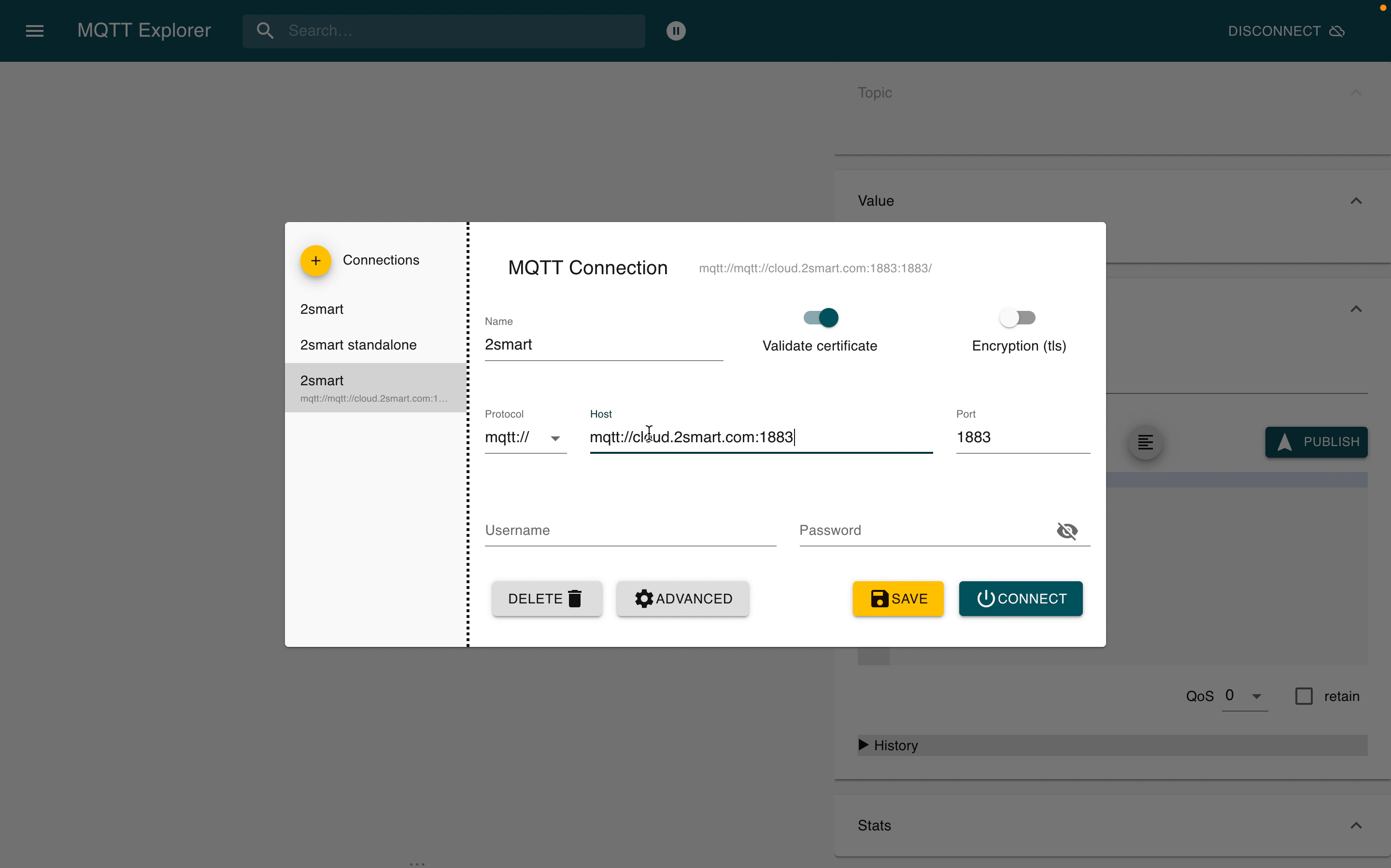Screen dimensions: 1391x868
Task: Click the format alignment icon
Action: [x=1145, y=442]
